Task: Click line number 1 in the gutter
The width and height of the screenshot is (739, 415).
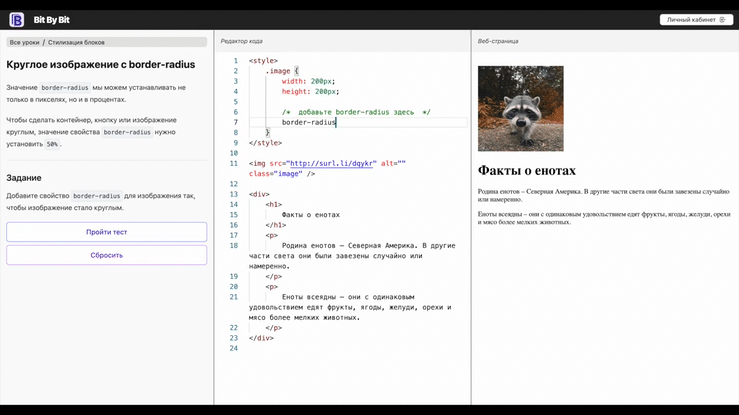Action: click(x=236, y=61)
